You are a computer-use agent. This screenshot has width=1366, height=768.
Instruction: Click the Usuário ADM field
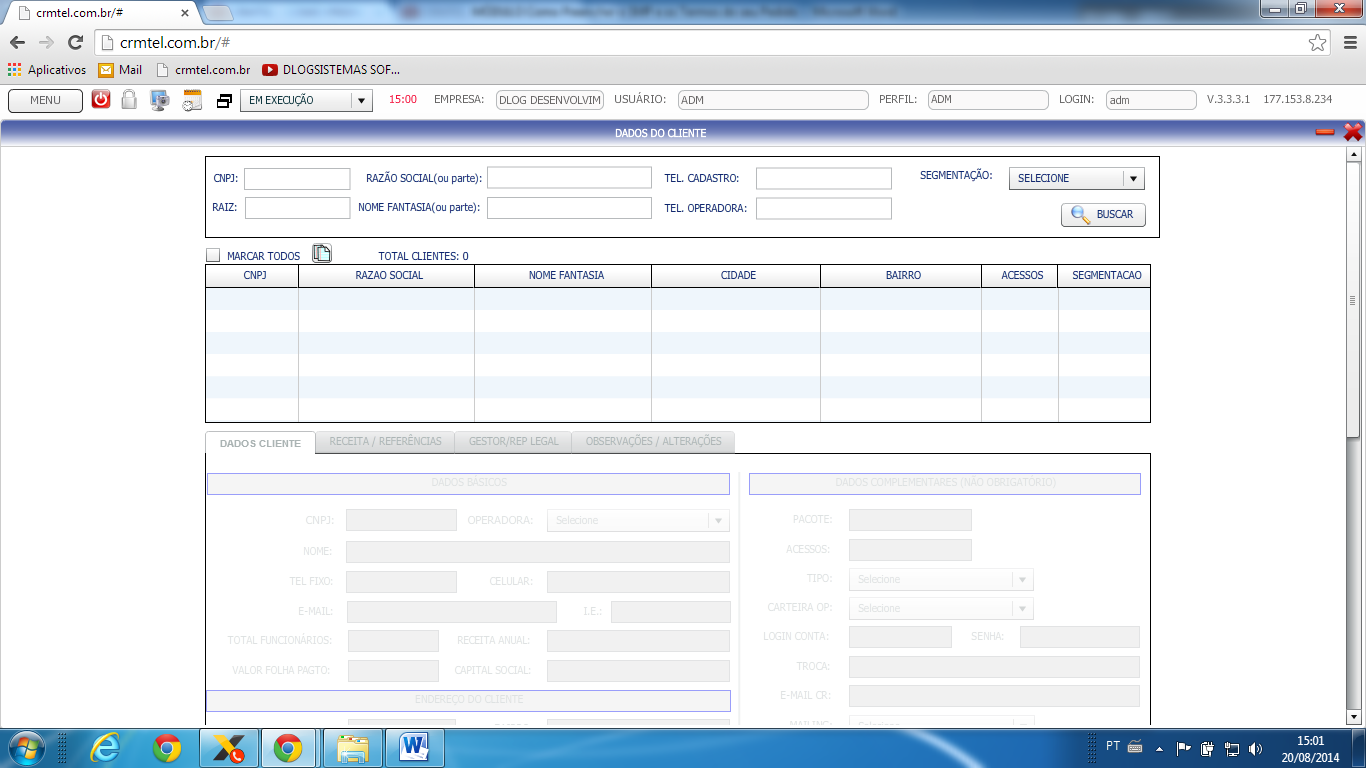click(x=773, y=100)
